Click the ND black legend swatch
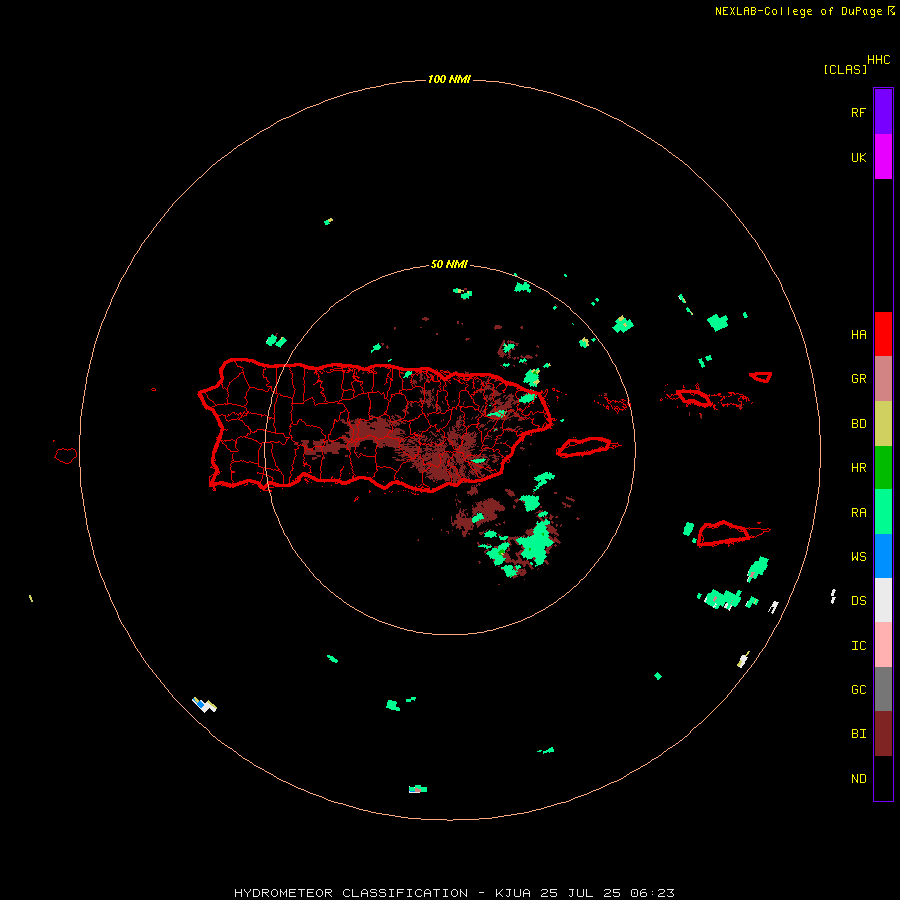This screenshot has height=900, width=900. (x=883, y=778)
